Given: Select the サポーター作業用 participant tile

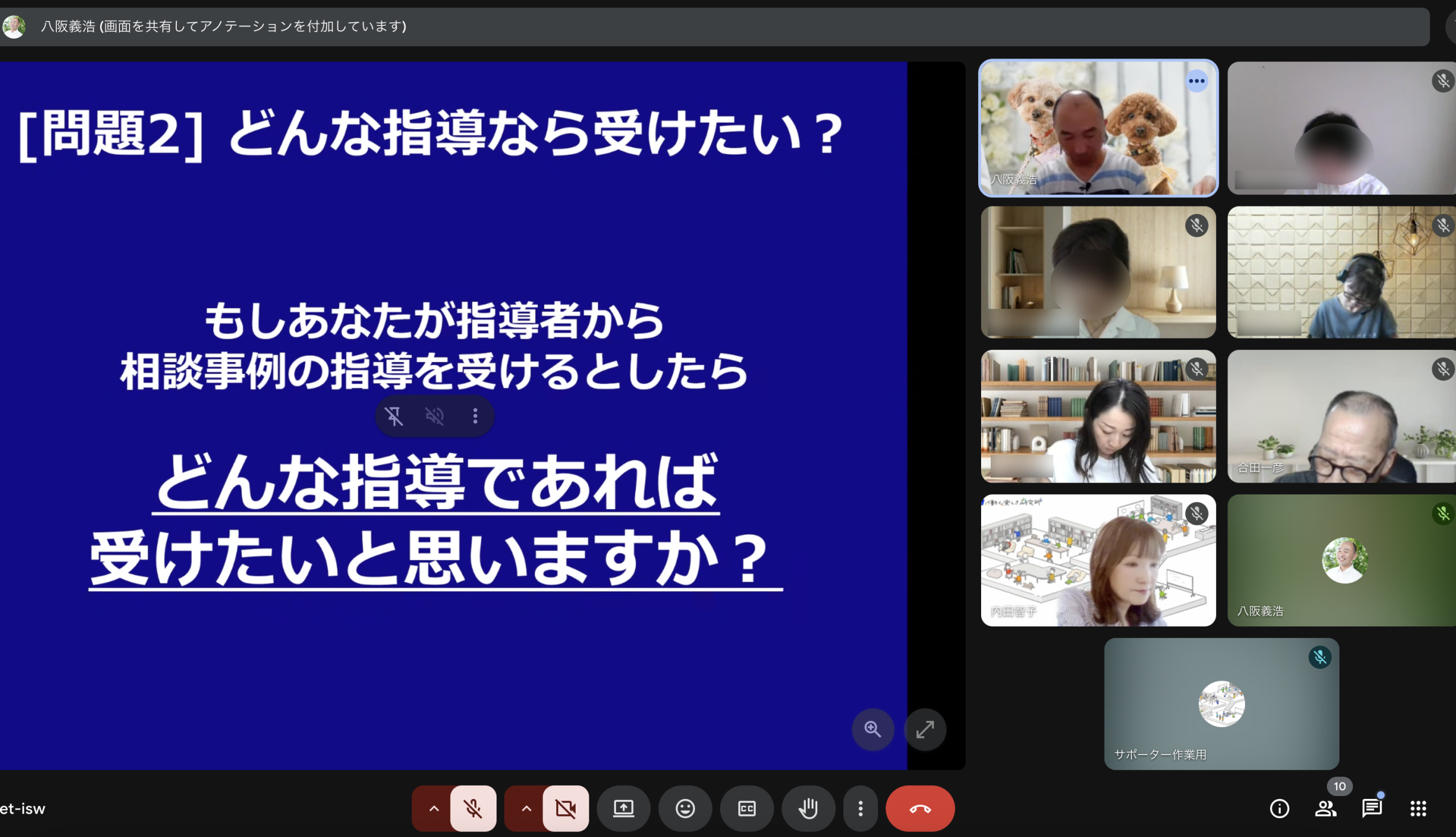Looking at the screenshot, I should (1221, 703).
